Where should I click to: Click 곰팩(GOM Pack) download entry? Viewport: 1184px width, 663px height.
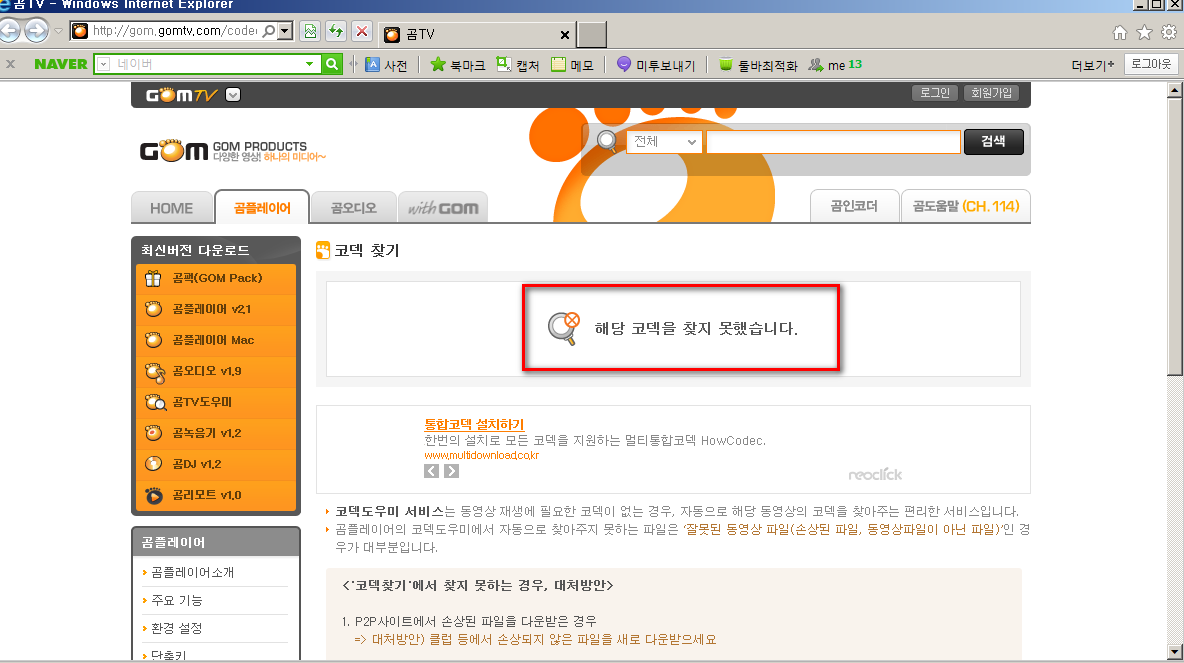pyautogui.click(x=216, y=279)
